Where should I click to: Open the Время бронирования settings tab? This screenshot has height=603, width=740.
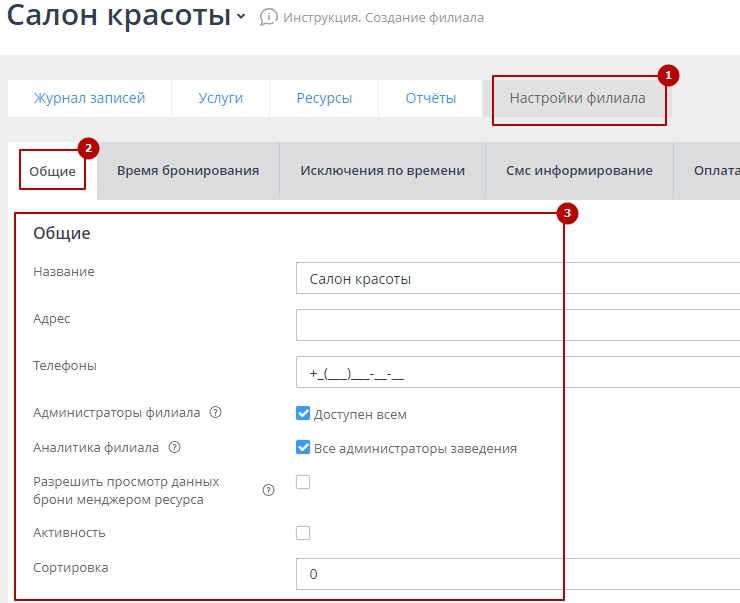(x=188, y=170)
